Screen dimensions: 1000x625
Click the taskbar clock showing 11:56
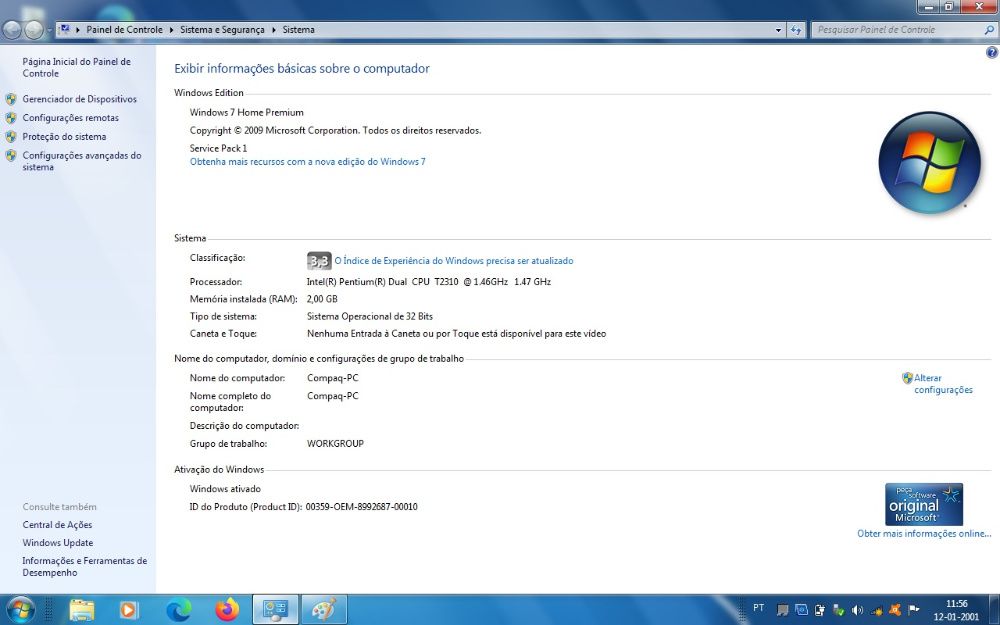tap(956, 610)
